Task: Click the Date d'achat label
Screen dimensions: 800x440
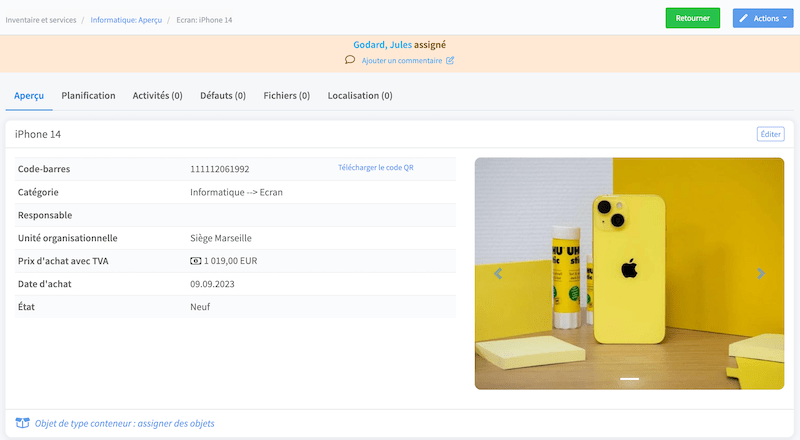Action: [44, 284]
